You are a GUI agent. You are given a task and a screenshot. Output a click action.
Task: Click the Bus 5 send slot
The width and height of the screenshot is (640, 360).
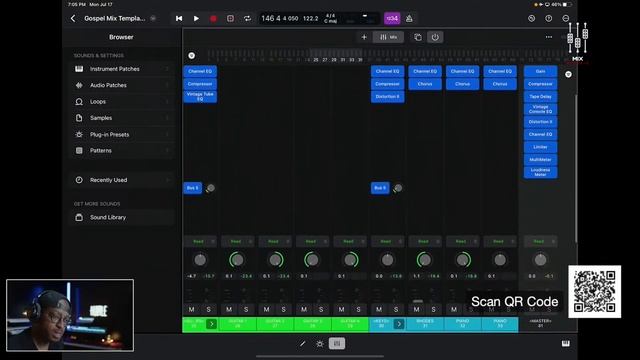point(193,188)
